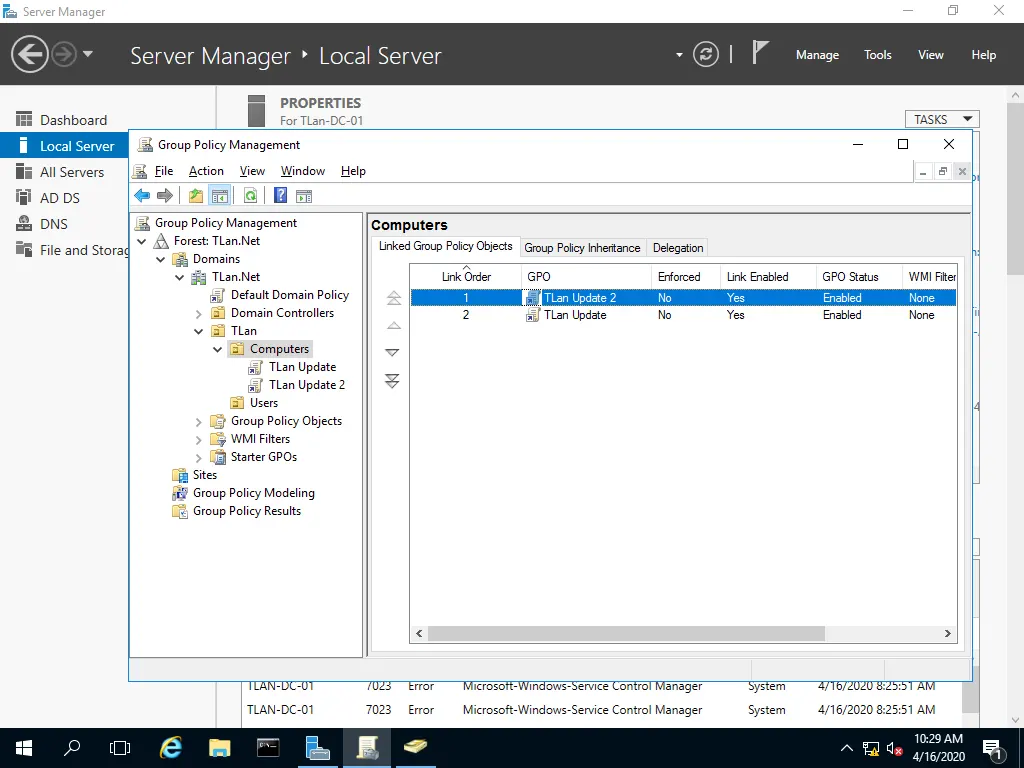This screenshot has height=768, width=1024.
Task: Toggle the Show/Hide Action Pane icon
Action: 304,195
